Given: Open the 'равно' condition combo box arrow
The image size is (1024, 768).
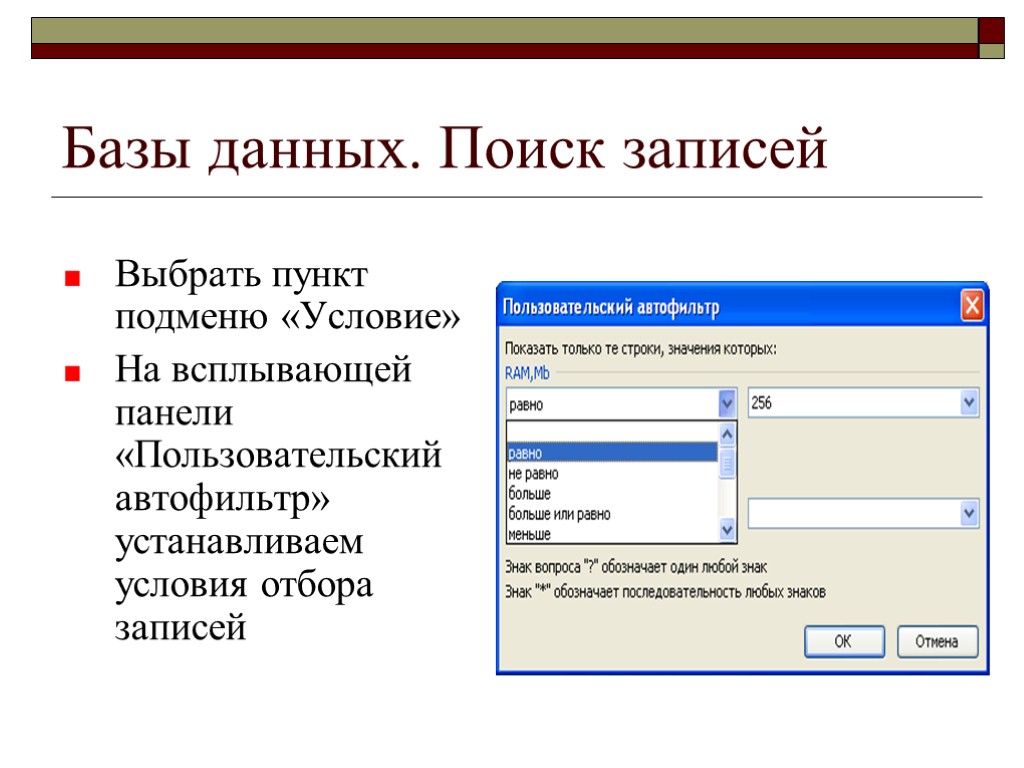Looking at the screenshot, I should [727, 404].
